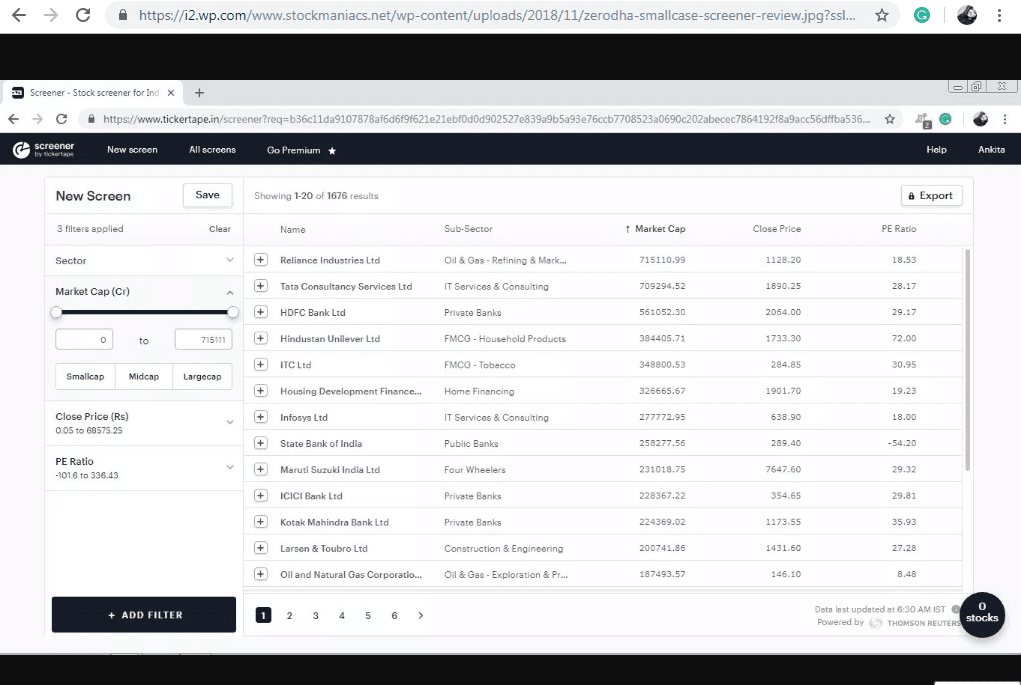The height and width of the screenshot is (685, 1021).
Task: Click the Go Premium star icon
Action: [332, 150]
